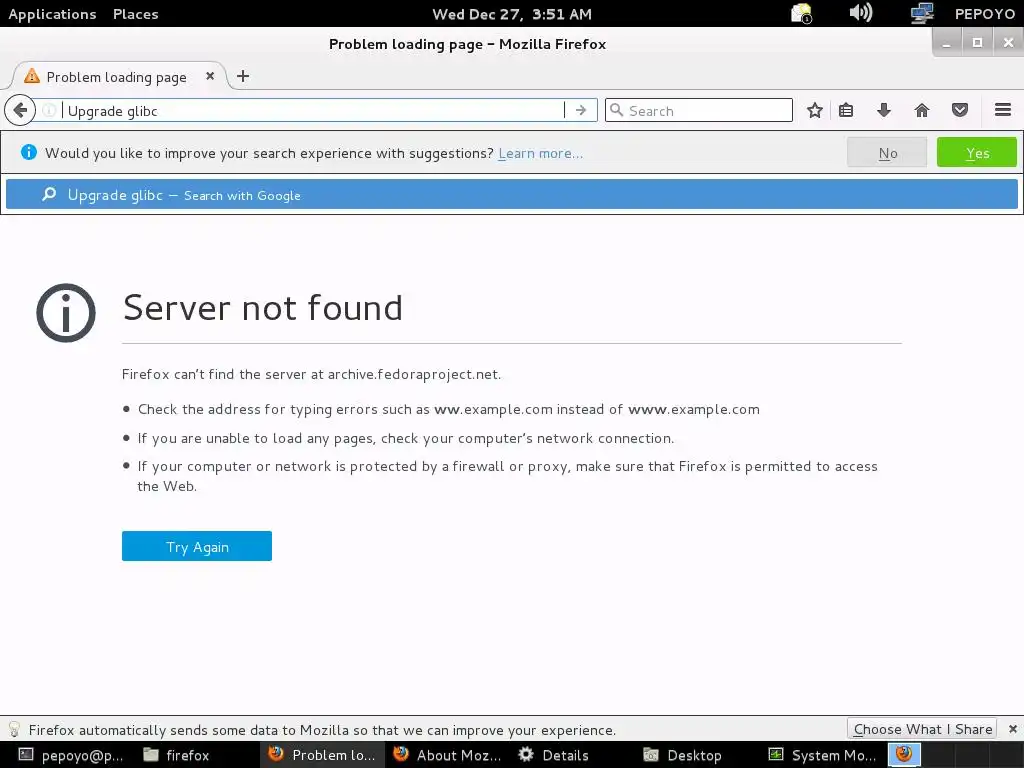This screenshot has height=768, width=1024.
Task: Open the volume speaker icon in top bar
Action: 860,13
